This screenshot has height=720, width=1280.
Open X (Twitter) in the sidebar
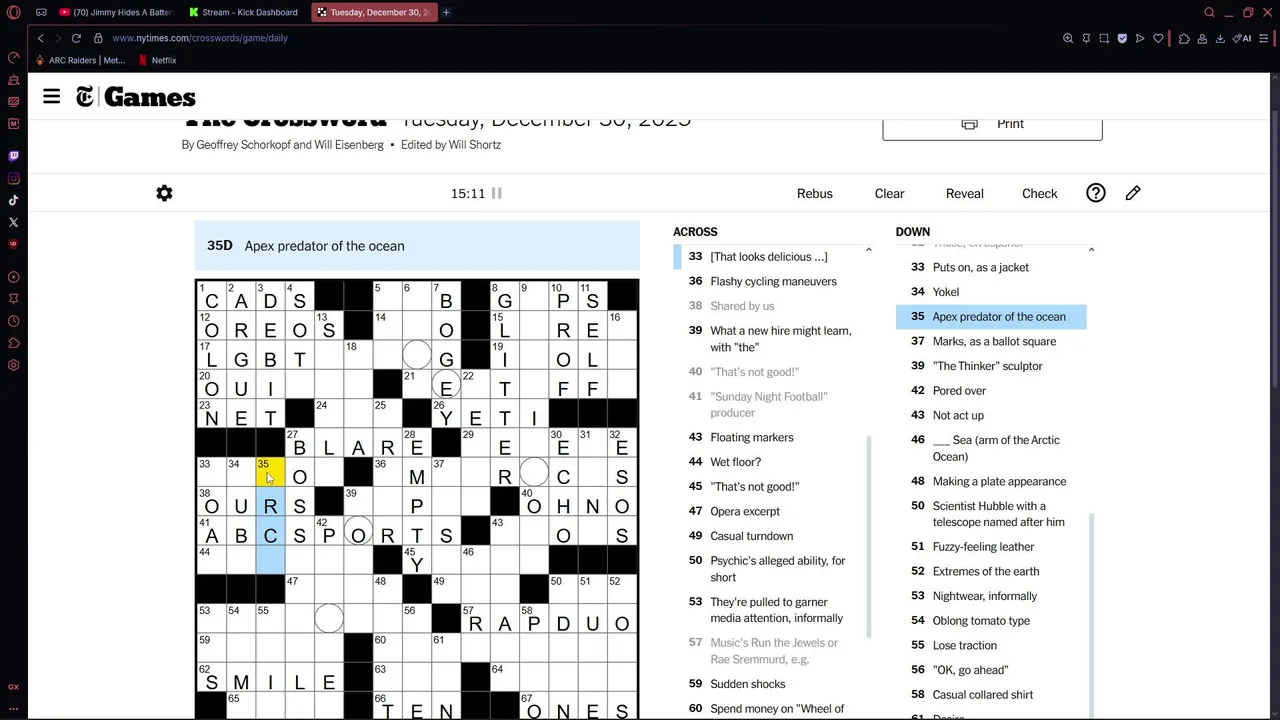13,222
